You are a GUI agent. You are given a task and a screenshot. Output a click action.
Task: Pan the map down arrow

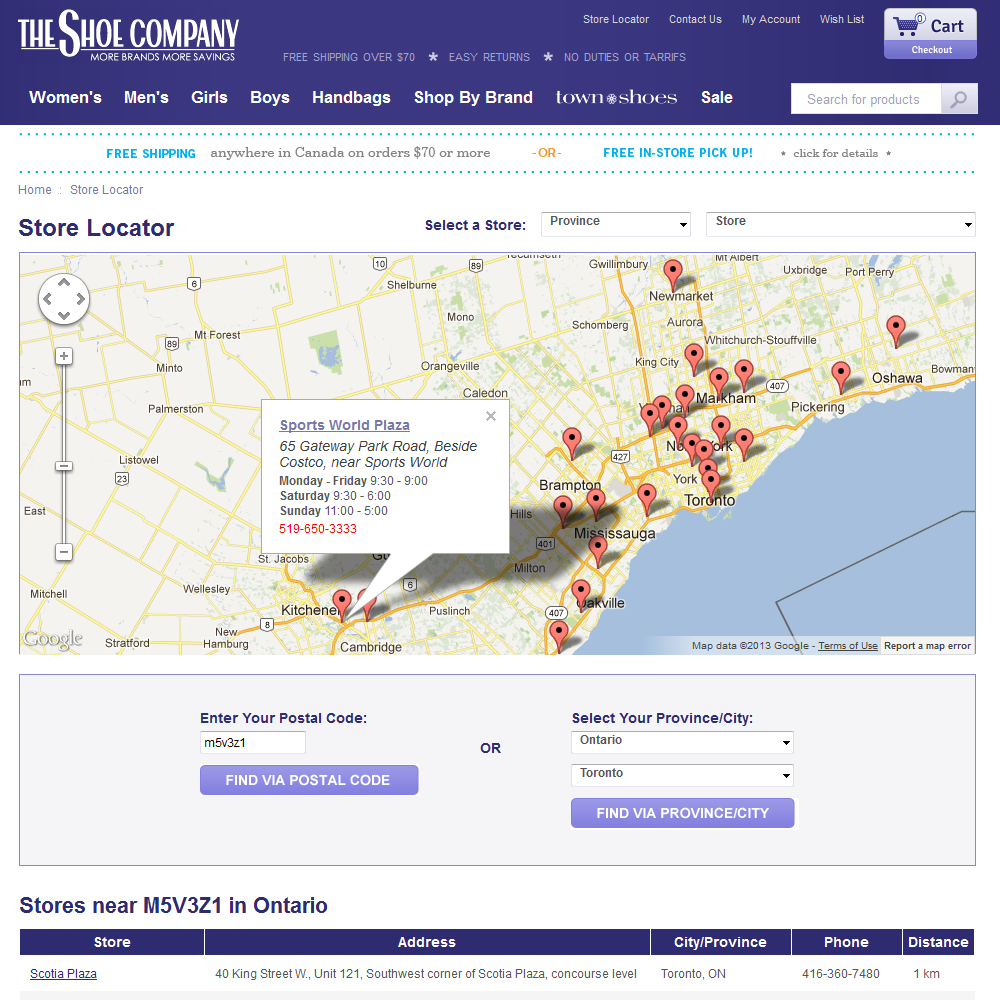click(x=64, y=315)
